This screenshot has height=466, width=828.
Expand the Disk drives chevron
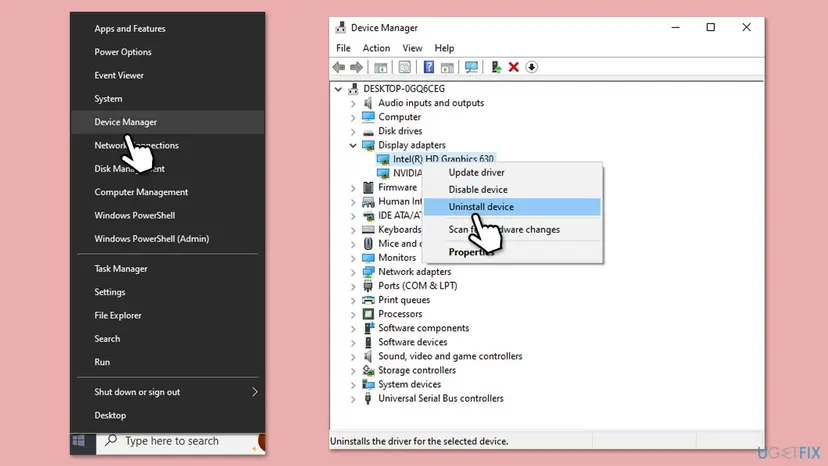pyautogui.click(x=353, y=132)
